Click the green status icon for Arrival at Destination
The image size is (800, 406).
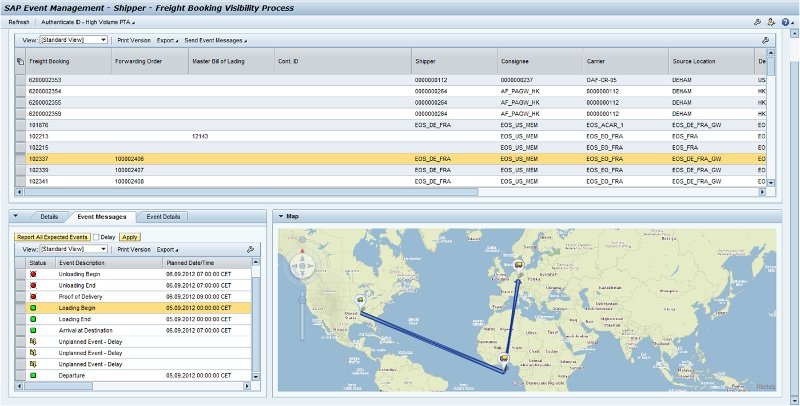click(x=33, y=330)
